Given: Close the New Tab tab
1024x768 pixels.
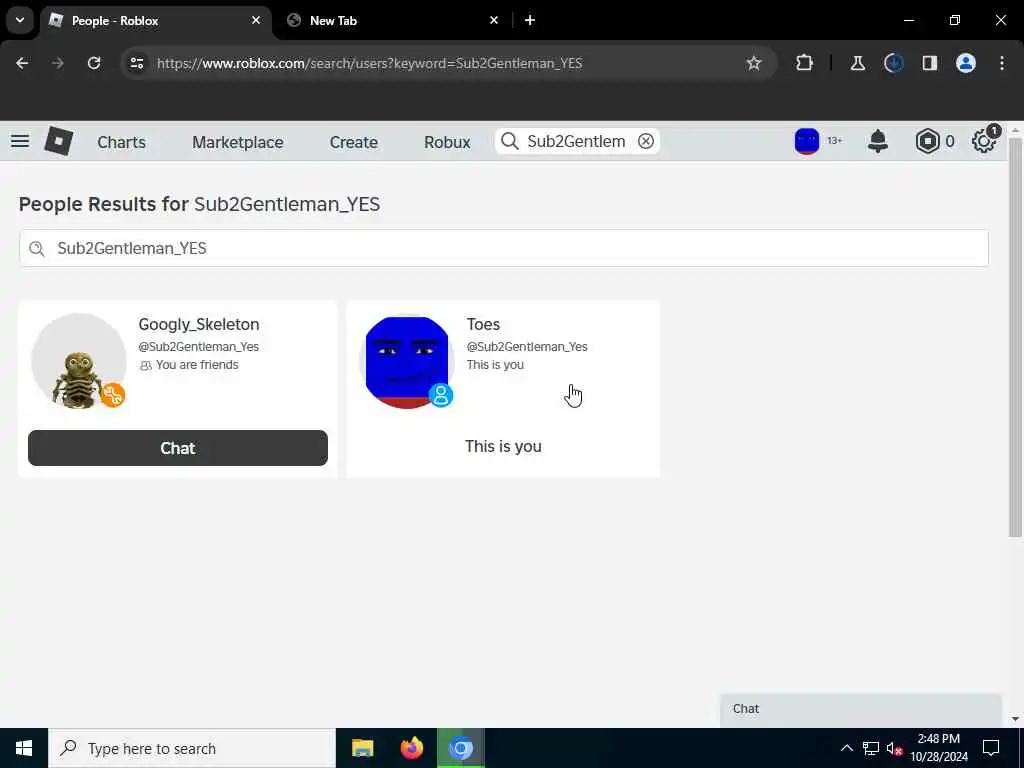Looking at the screenshot, I should 494,20.
